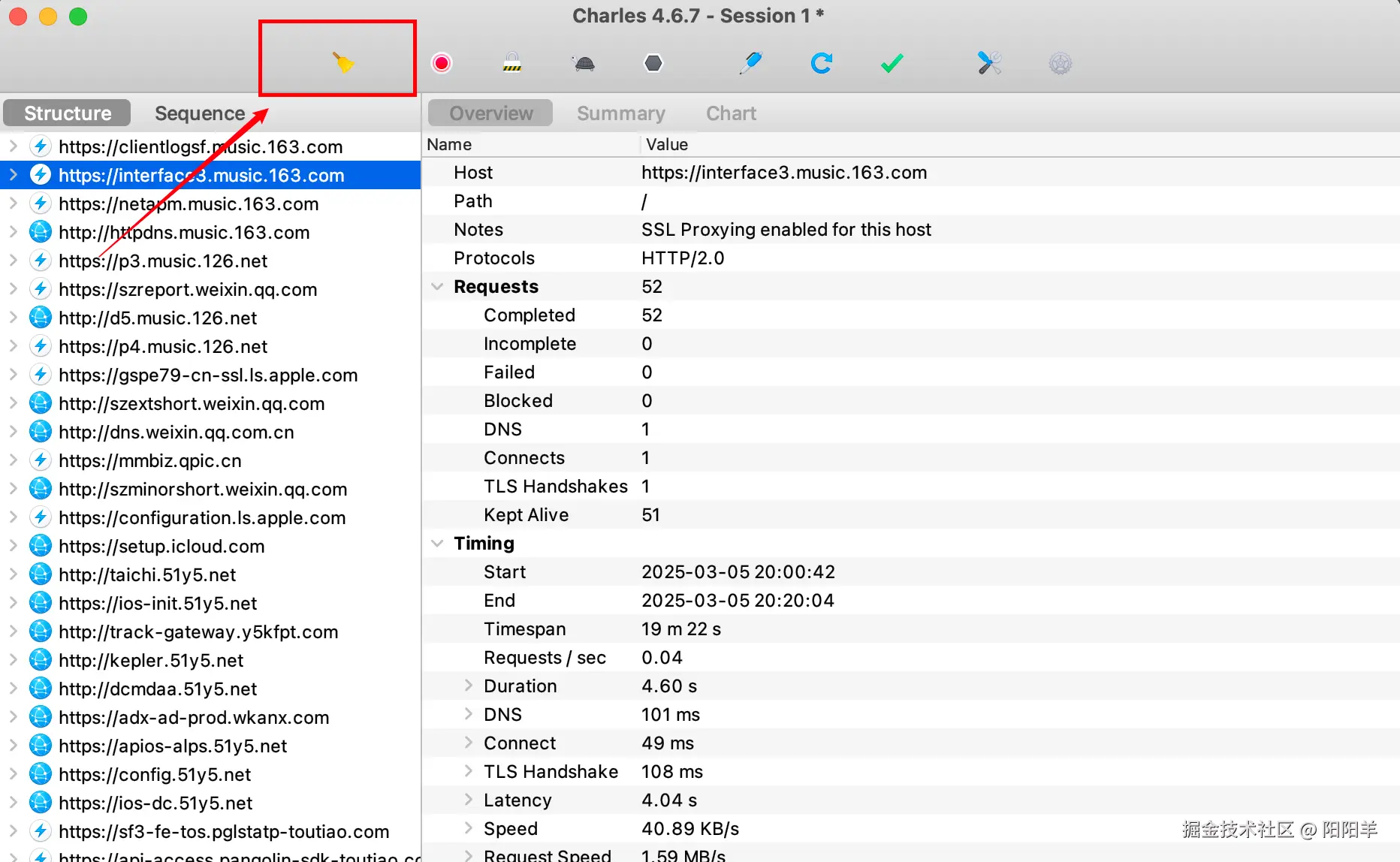Clear the session with the broom icon
This screenshot has width=1400, height=862.
343,62
